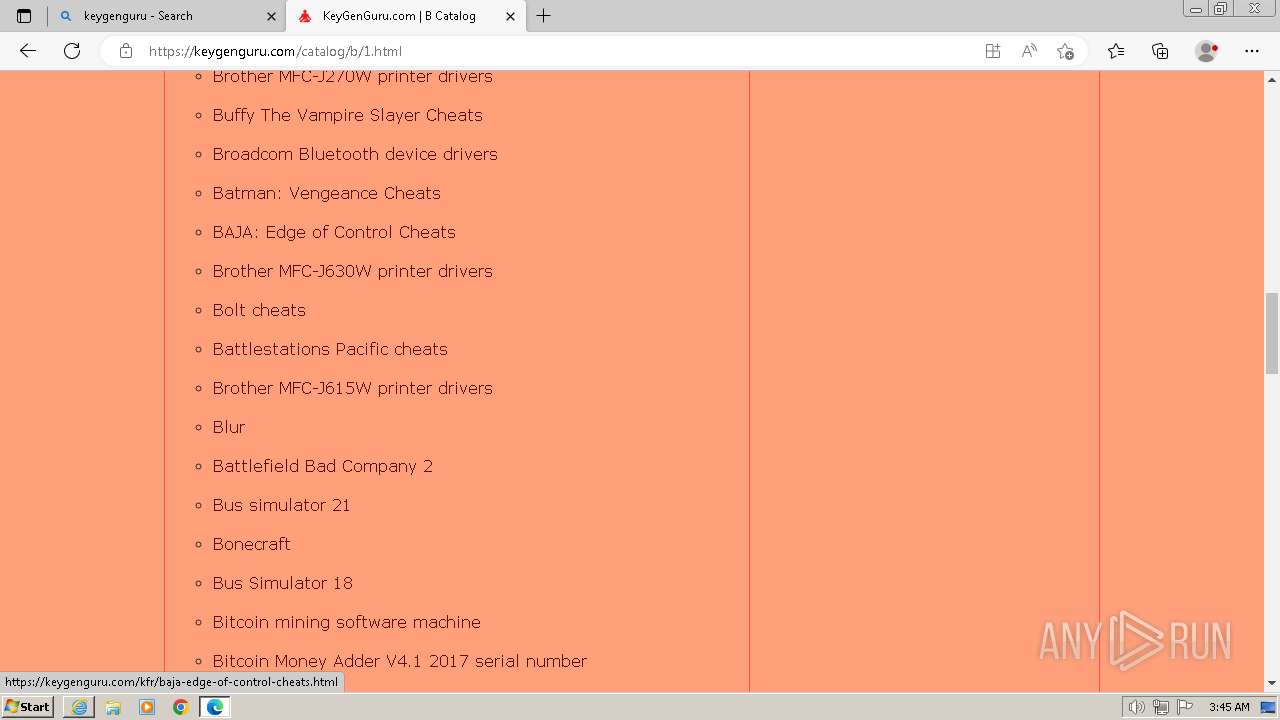The height and width of the screenshot is (720, 1280).
Task: Open Action Center flag tray icon
Action: pyautogui.click(x=1185, y=707)
